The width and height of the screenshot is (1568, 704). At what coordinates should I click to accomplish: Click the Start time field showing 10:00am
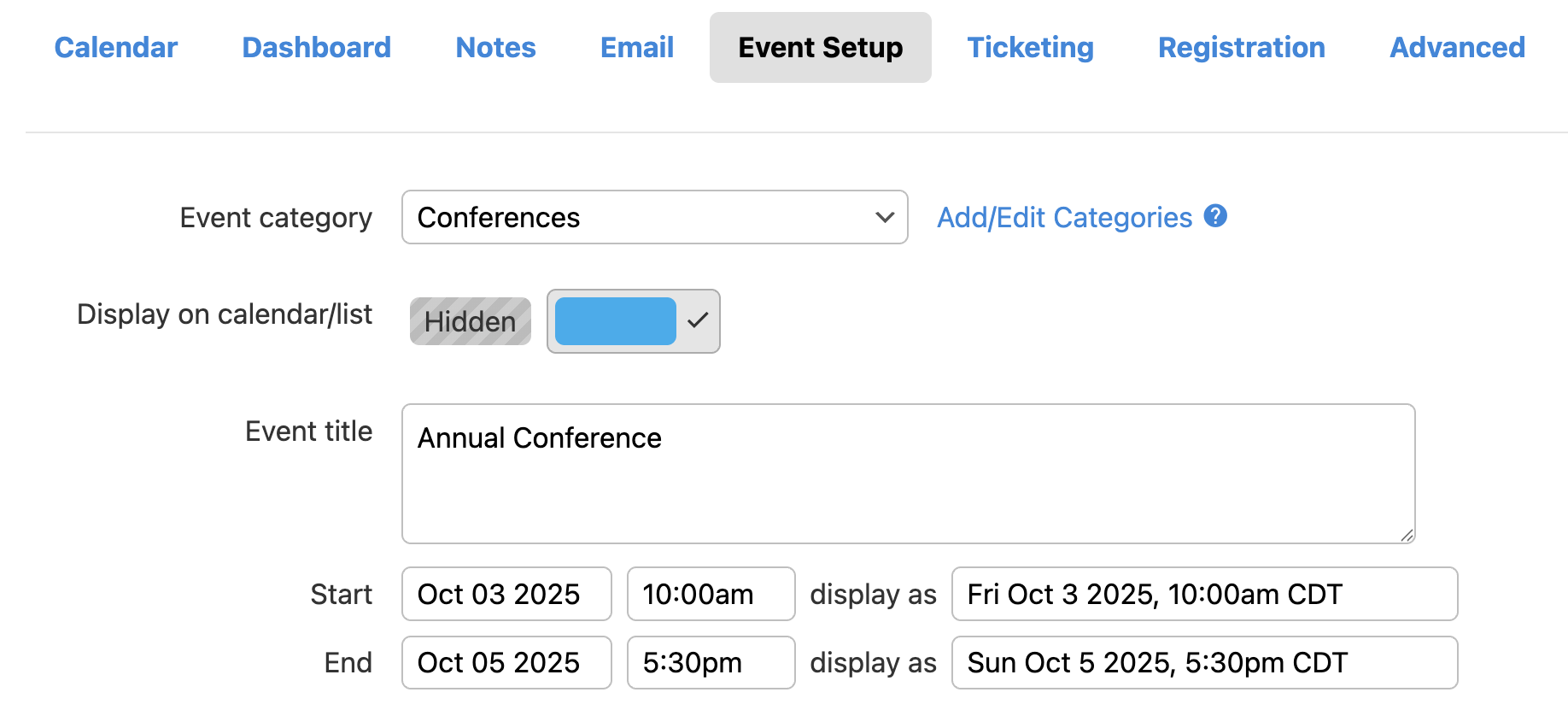[x=711, y=594]
